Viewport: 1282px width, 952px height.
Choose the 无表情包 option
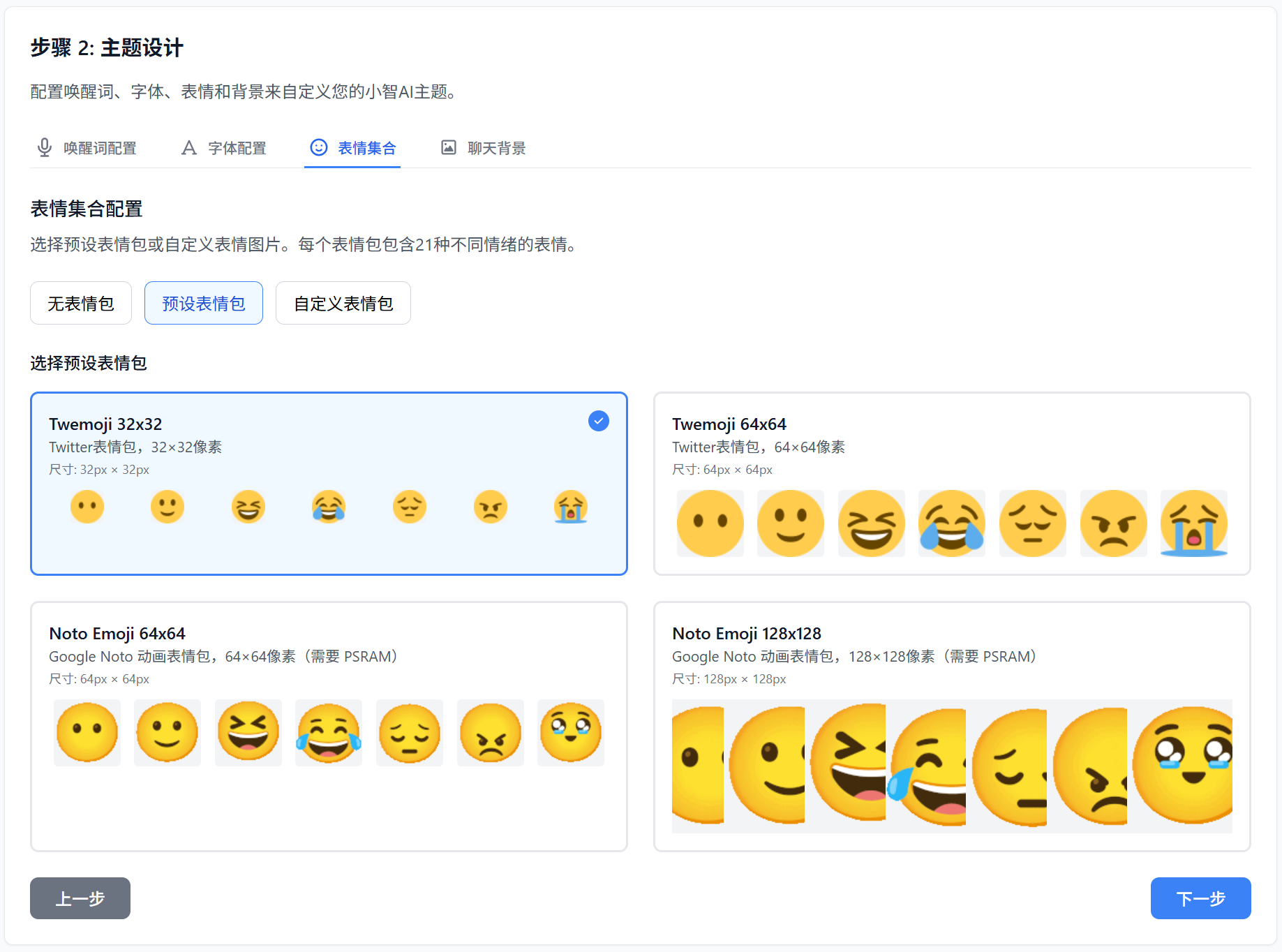(81, 303)
